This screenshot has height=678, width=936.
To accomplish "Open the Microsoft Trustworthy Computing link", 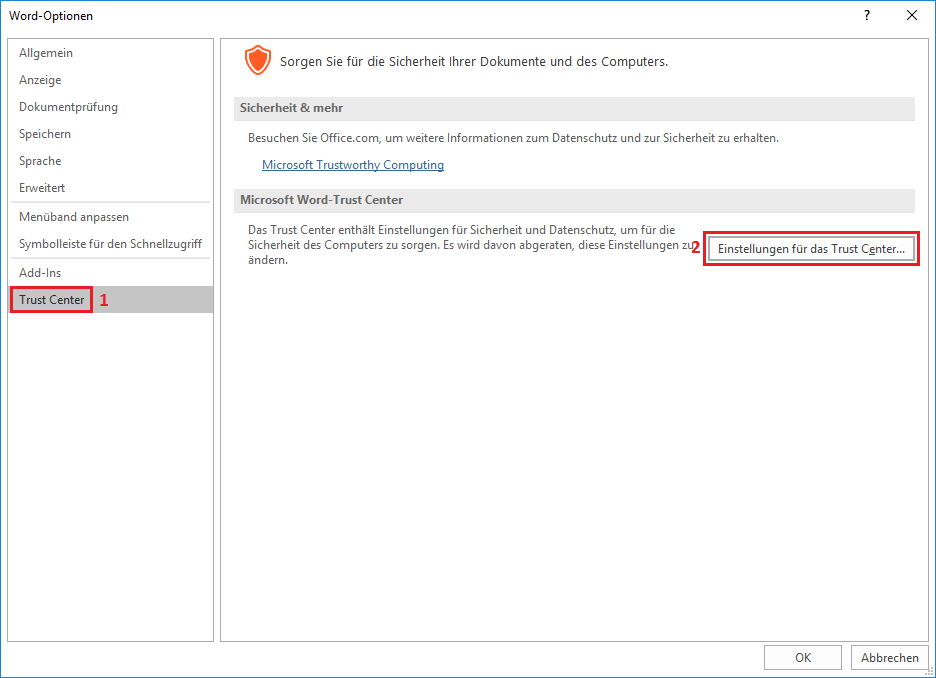I will pyautogui.click(x=352, y=164).
